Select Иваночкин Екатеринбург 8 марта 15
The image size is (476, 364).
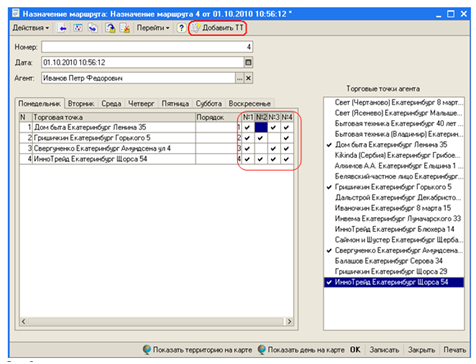coord(394,208)
